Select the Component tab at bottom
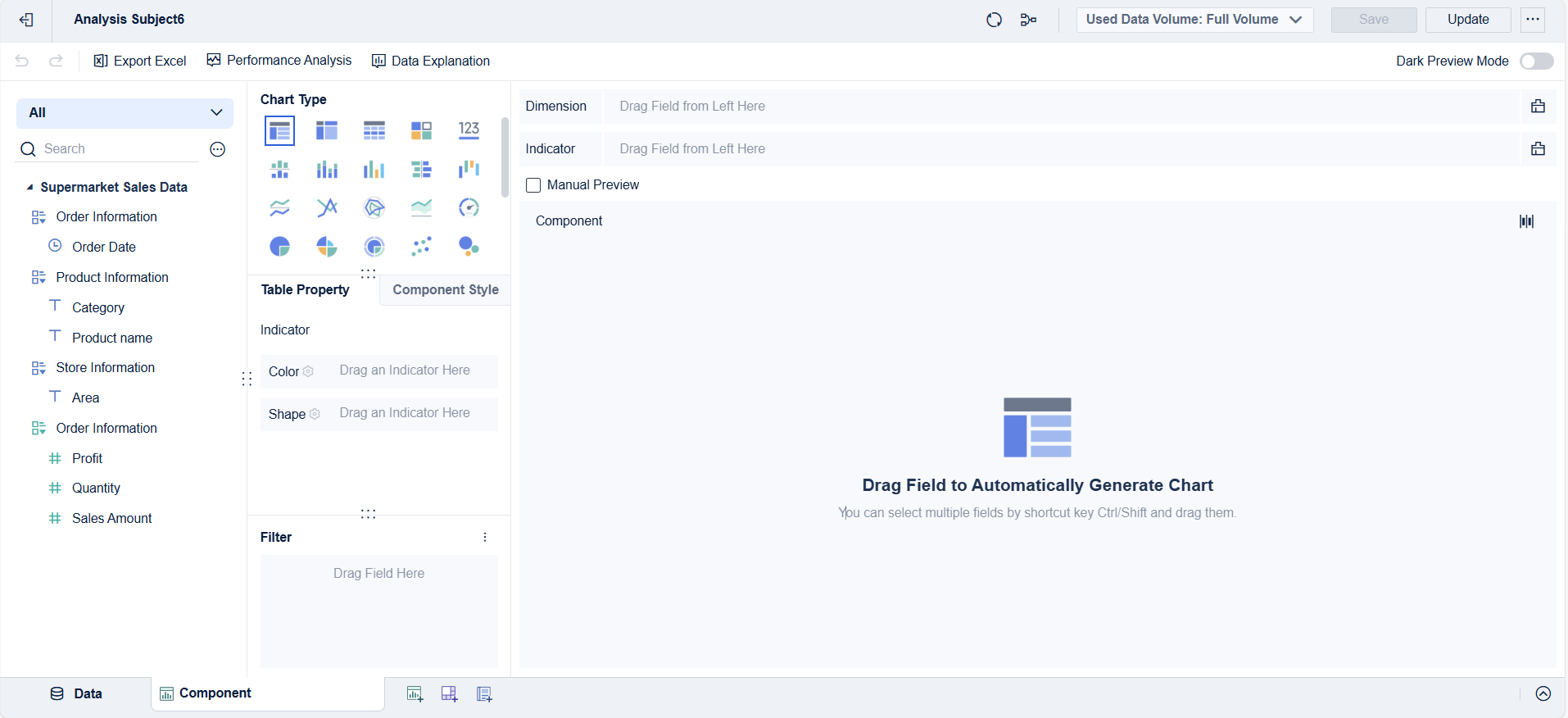Screen dimensions: 1568x718 click(x=268, y=693)
